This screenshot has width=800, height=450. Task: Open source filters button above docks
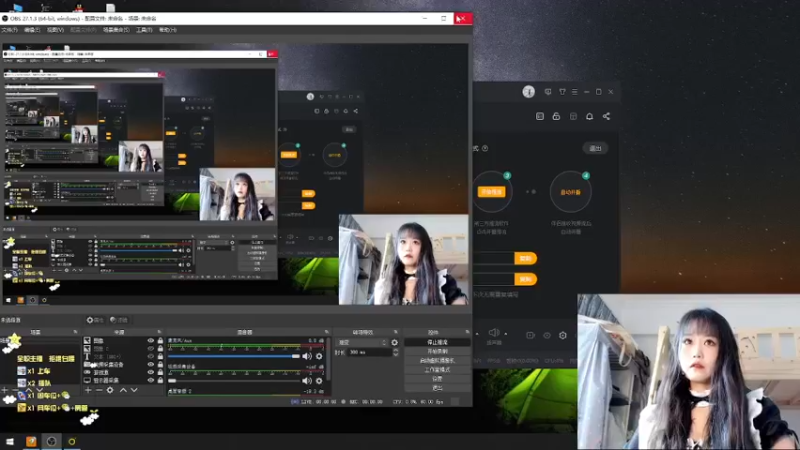(119, 320)
